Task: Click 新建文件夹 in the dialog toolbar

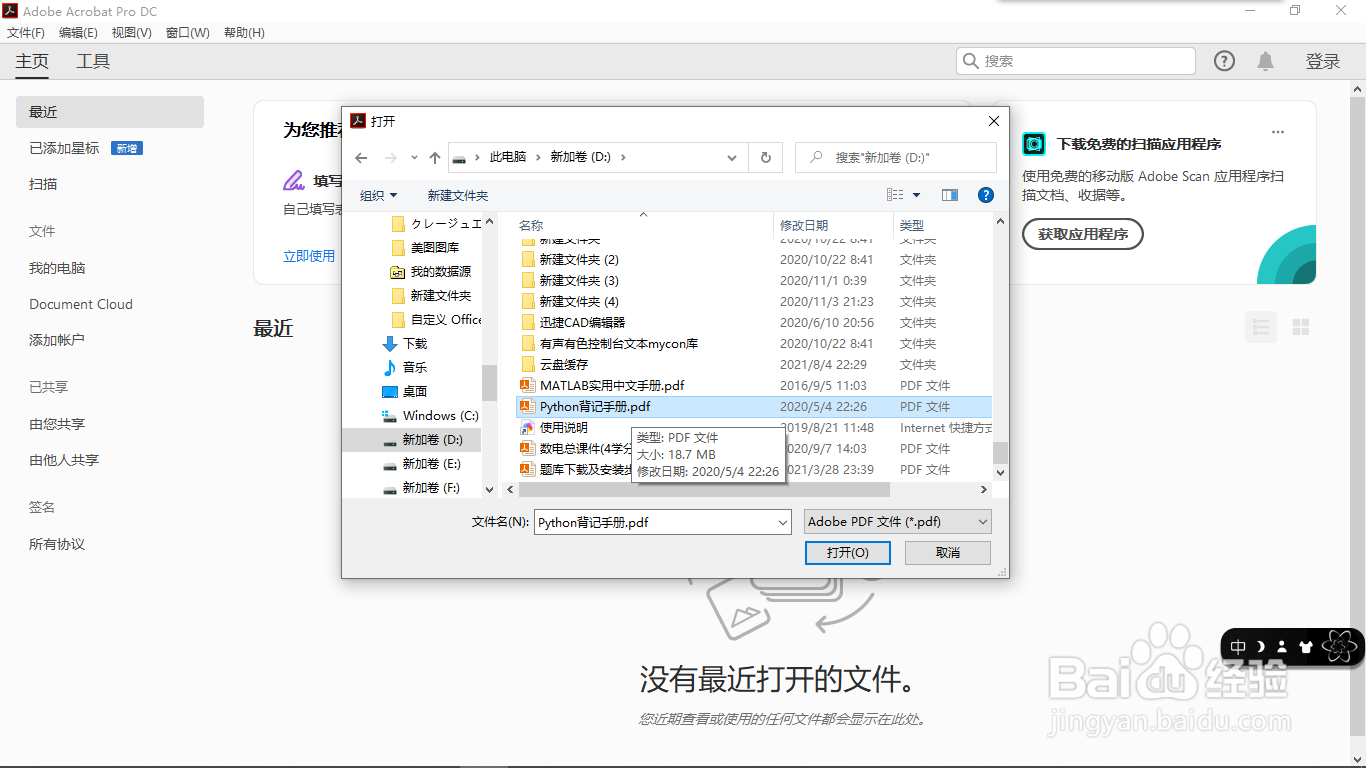Action: click(x=458, y=195)
